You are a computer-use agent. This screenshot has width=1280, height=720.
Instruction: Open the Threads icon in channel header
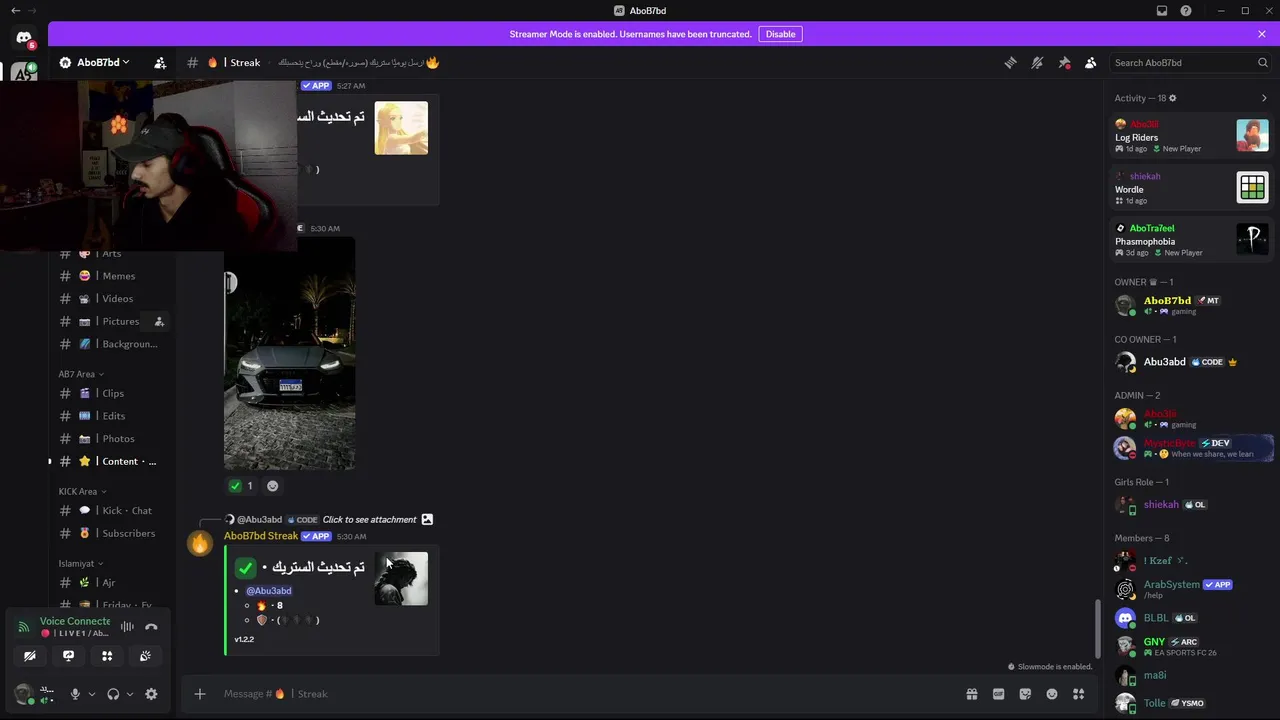tap(1010, 62)
